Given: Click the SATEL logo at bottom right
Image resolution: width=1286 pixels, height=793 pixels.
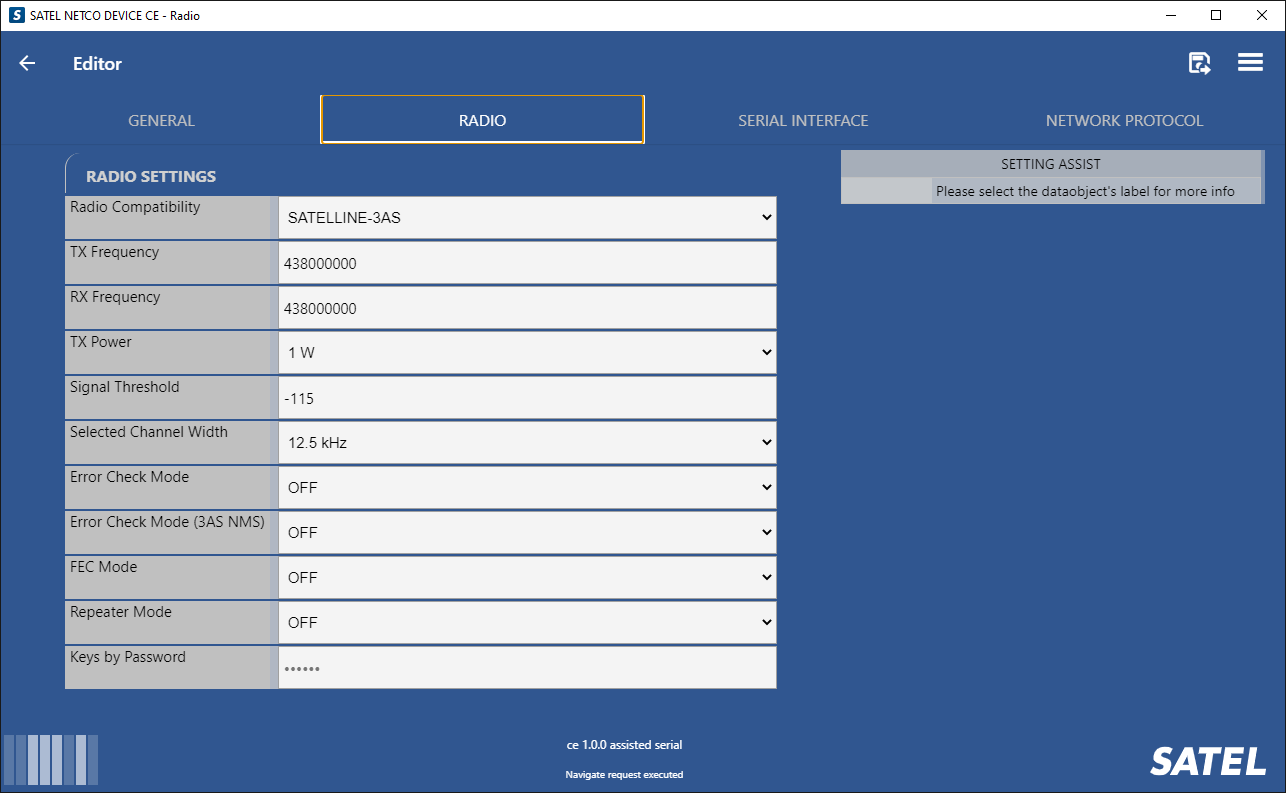Looking at the screenshot, I should coord(1208,762).
